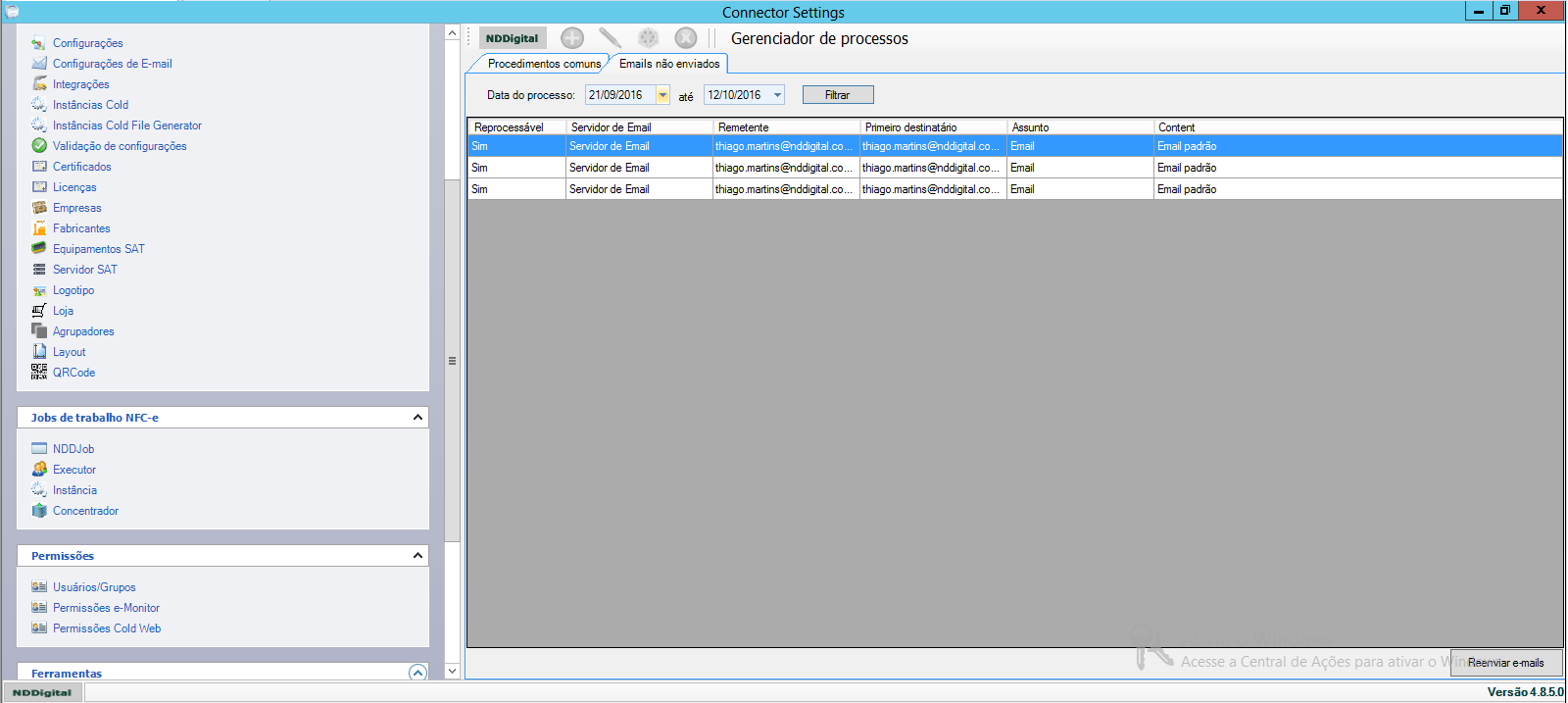Open the end date 12/10/2016 dropdown
The width and height of the screenshot is (1568, 703).
[x=777, y=95]
